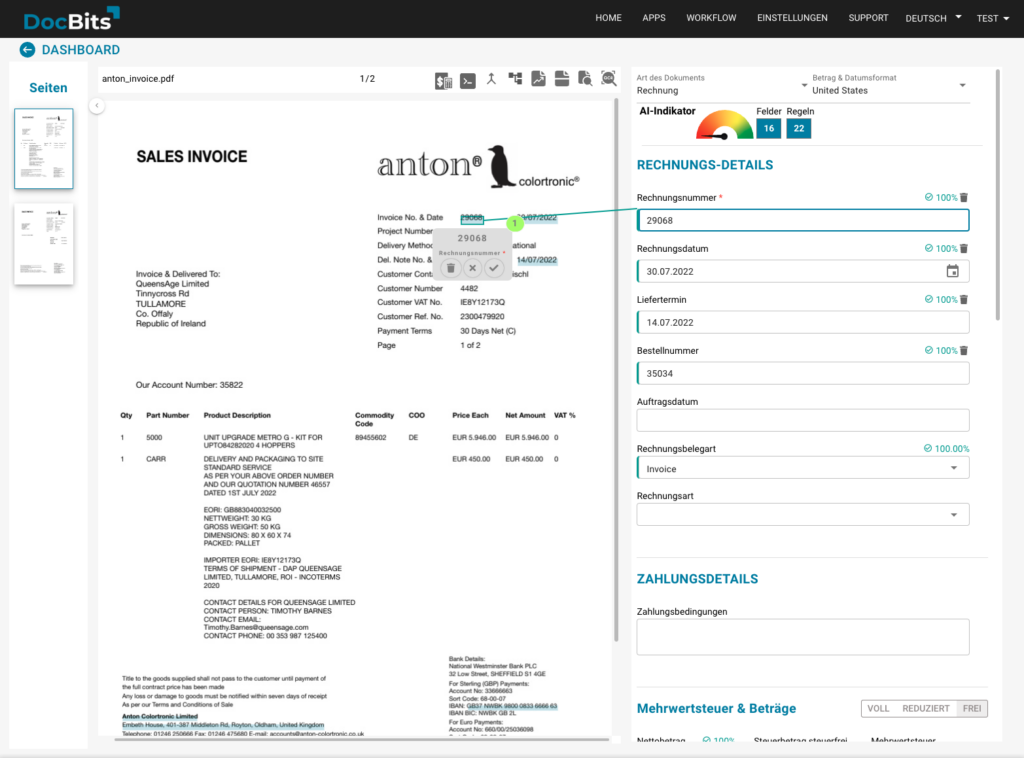Open the invoice calculator icon with dollar sign

443,81
